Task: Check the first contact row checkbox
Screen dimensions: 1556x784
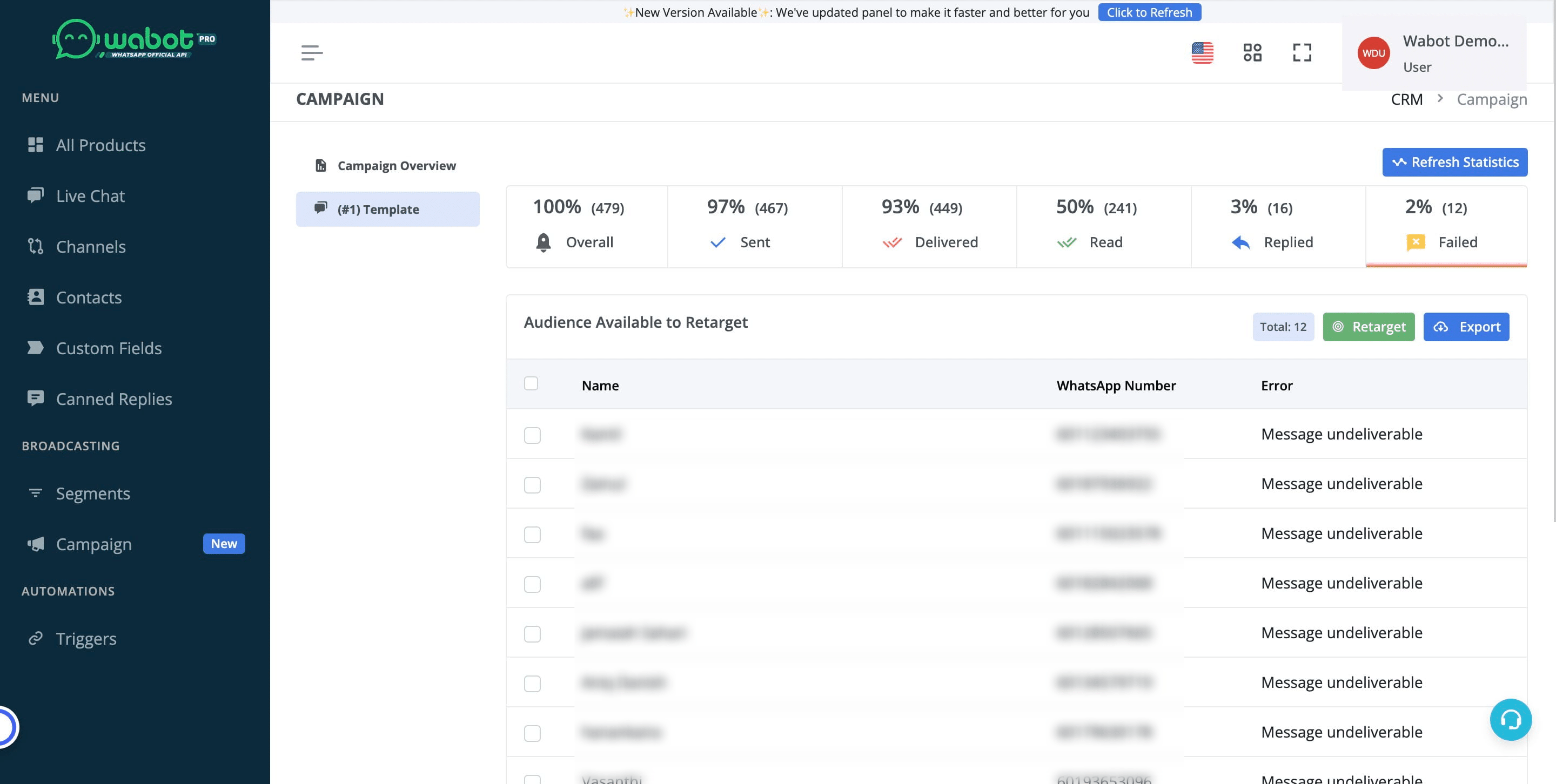Action: [532, 435]
